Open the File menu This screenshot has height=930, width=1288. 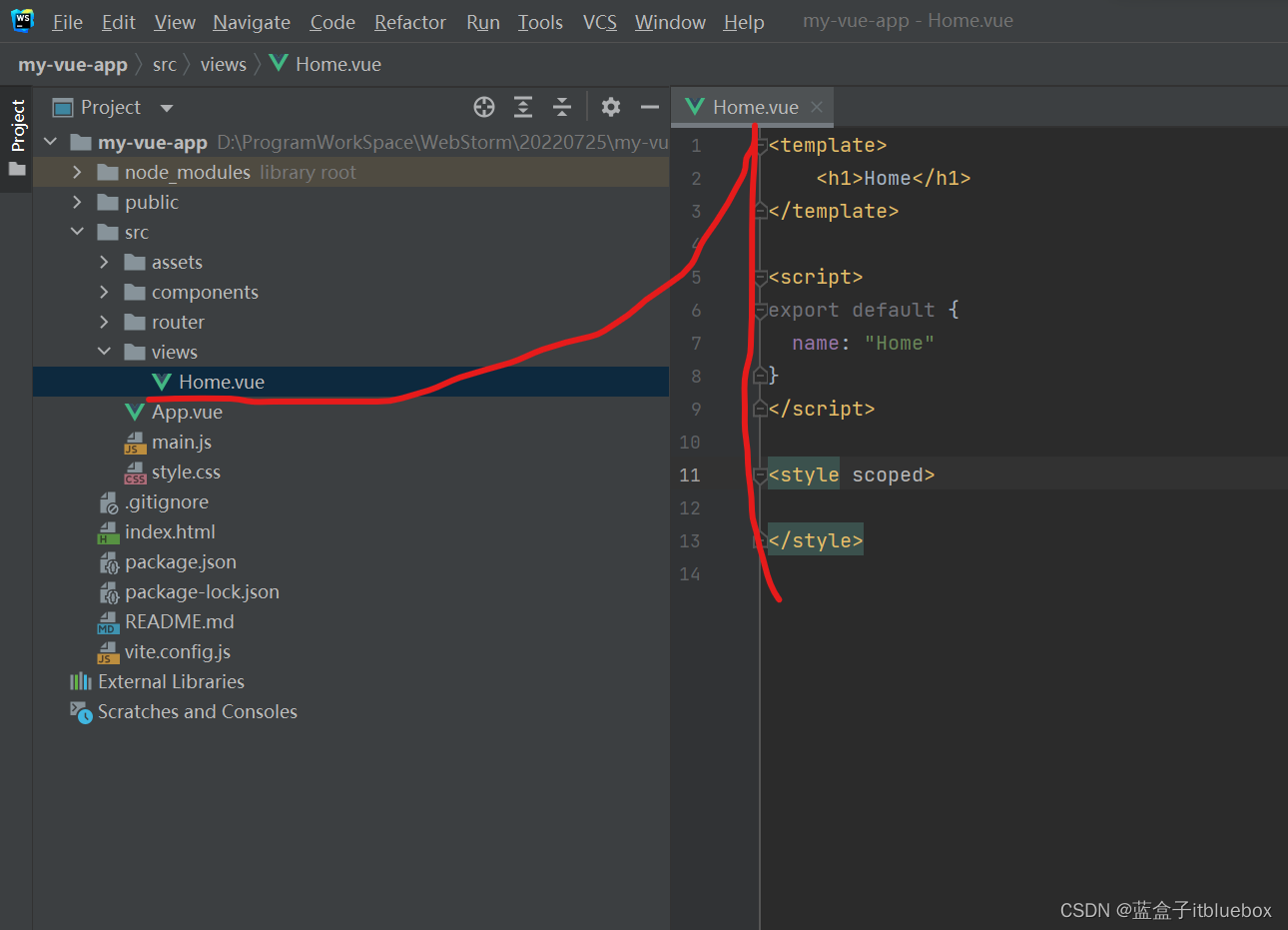click(67, 22)
